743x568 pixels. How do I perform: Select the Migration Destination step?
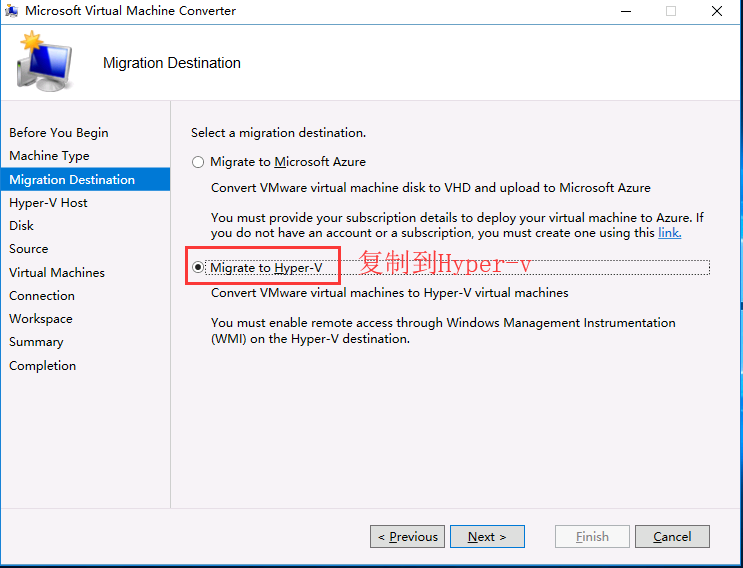(85, 180)
